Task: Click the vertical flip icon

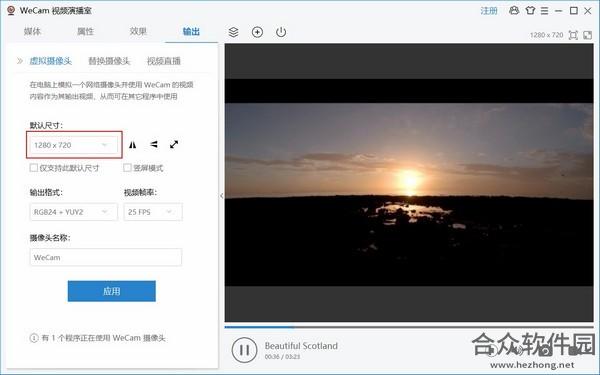Action: point(153,144)
